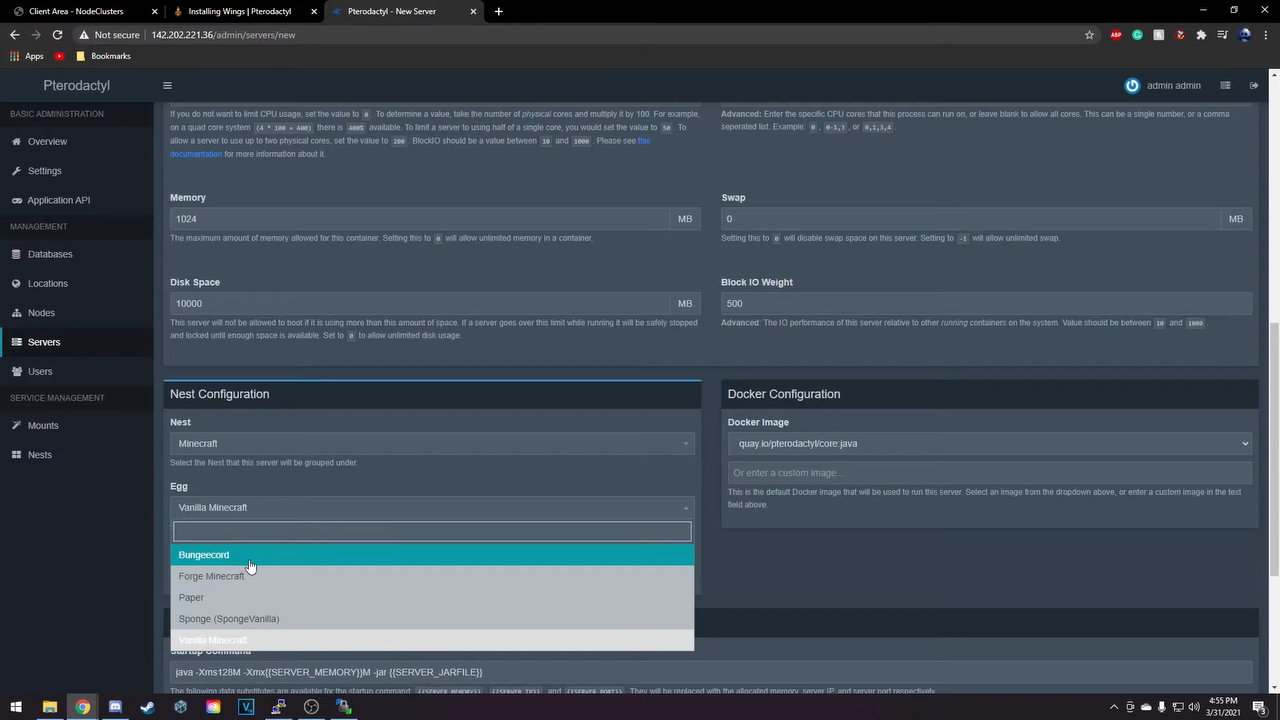The width and height of the screenshot is (1280, 720).
Task: Open Vegas Pro from taskbar
Action: point(246,707)
